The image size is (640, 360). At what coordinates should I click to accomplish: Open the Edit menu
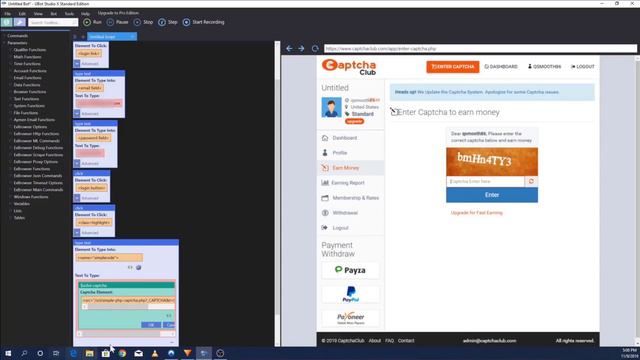point(22,13)
